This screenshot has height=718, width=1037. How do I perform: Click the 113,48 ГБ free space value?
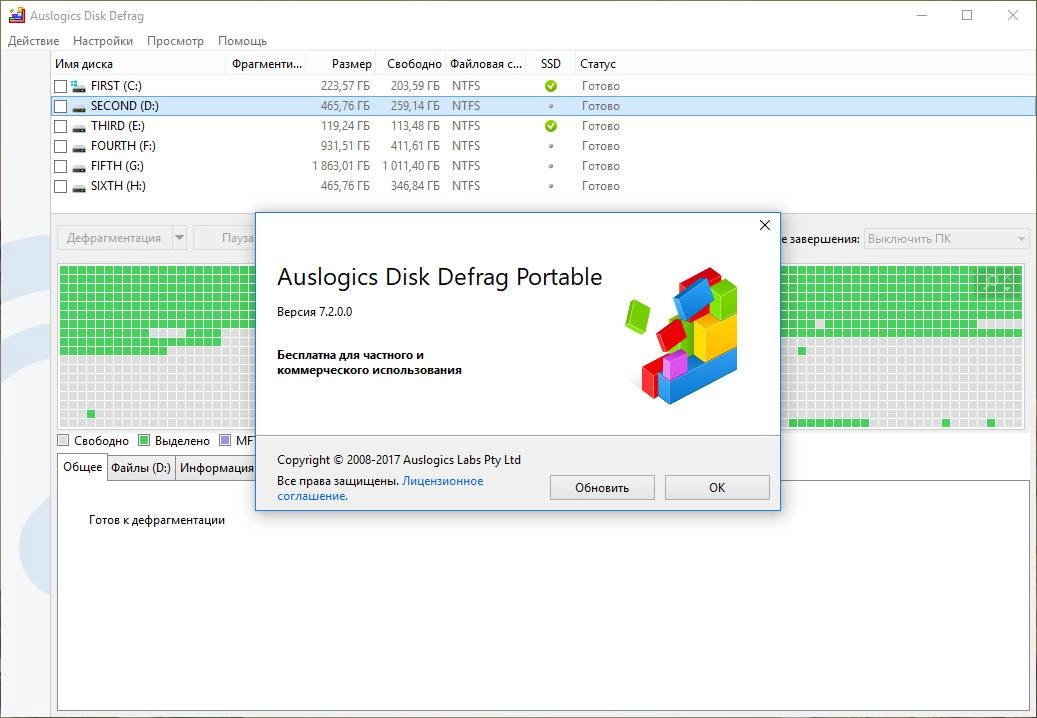click(415, 126)
